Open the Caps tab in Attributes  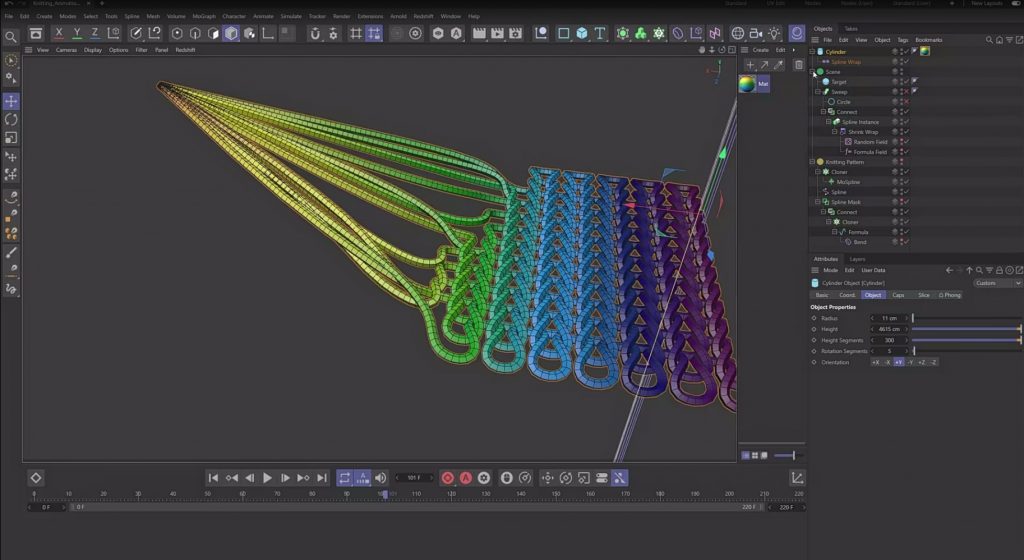click(x=899, y=295)
